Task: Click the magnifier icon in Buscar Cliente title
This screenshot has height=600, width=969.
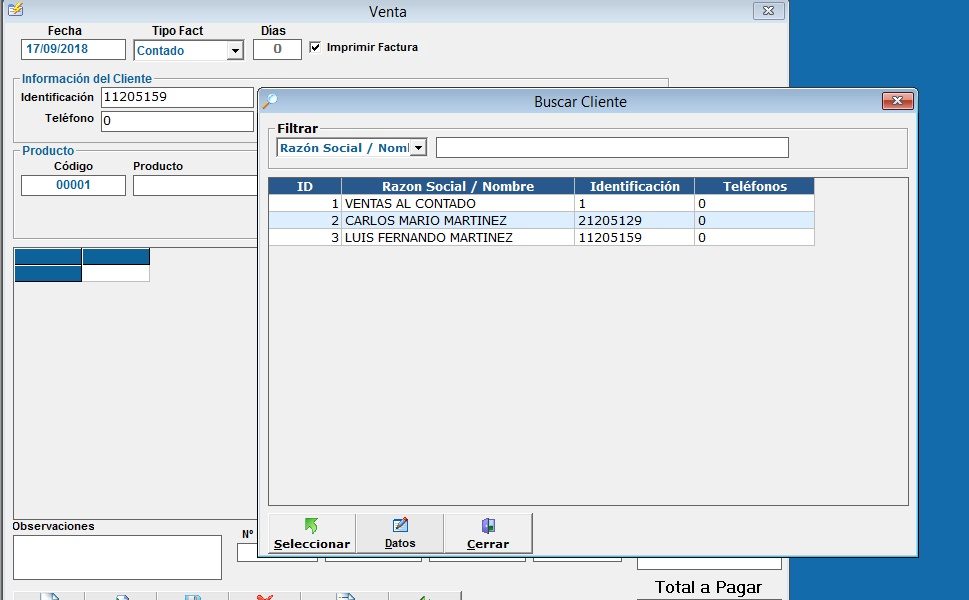Action: click(269, 101)
